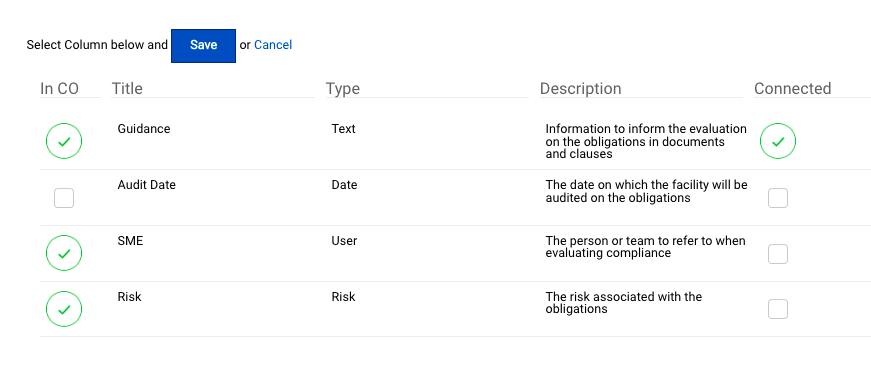
Task: Select the Risk title cell
Action: 129,297
